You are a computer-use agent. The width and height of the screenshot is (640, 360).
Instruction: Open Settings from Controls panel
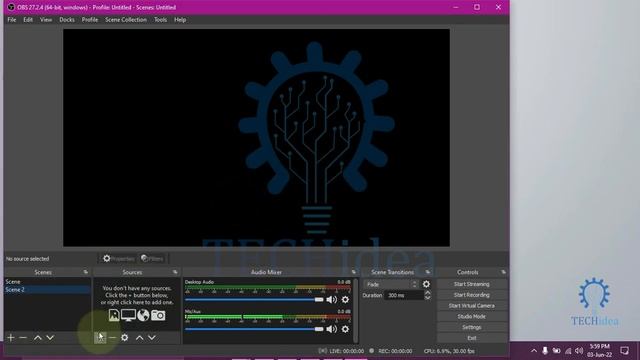pos(471,327)
